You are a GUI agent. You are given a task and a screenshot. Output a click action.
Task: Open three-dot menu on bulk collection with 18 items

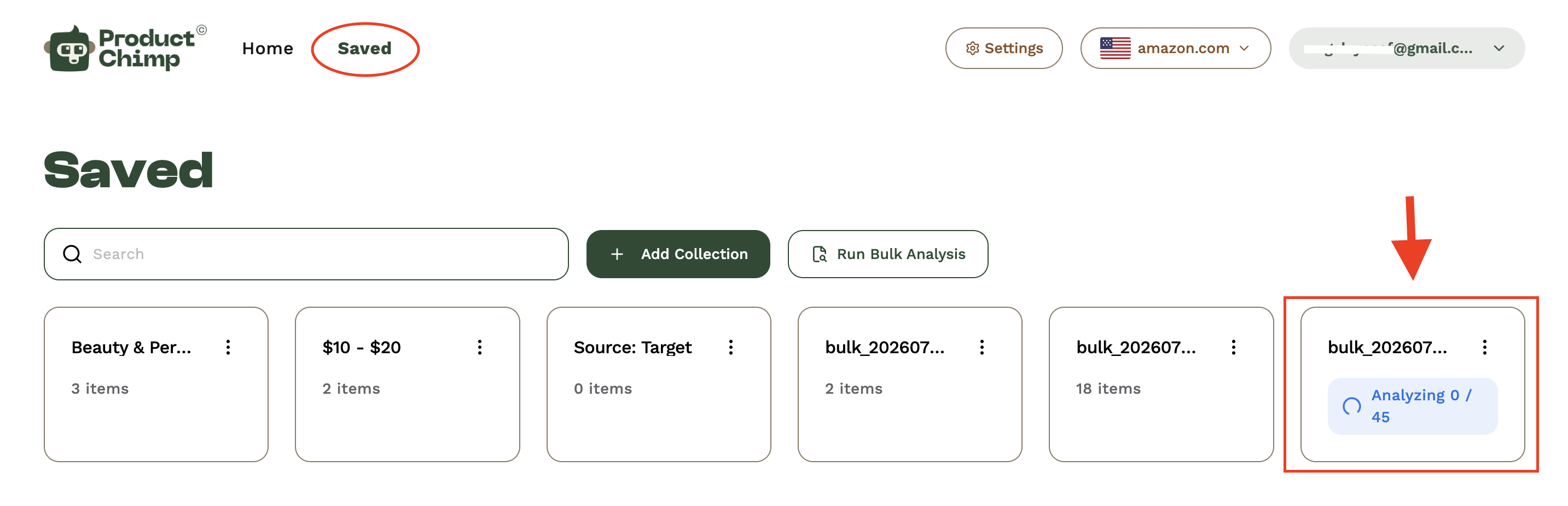pos(1234,347)
